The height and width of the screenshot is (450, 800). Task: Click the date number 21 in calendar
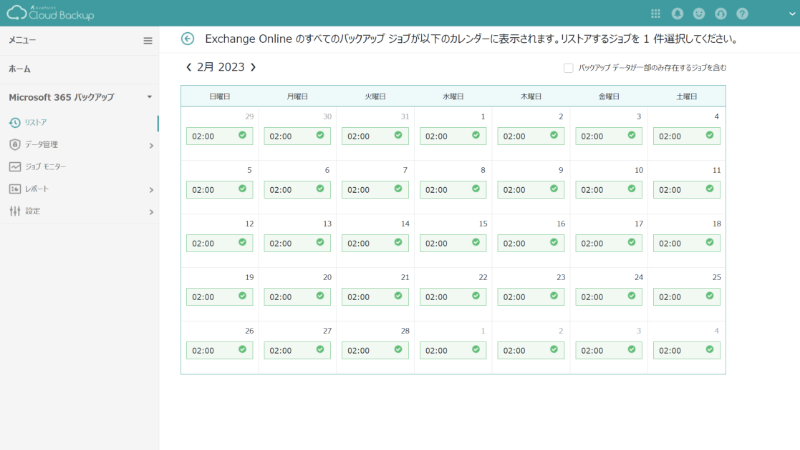(405, 278)
